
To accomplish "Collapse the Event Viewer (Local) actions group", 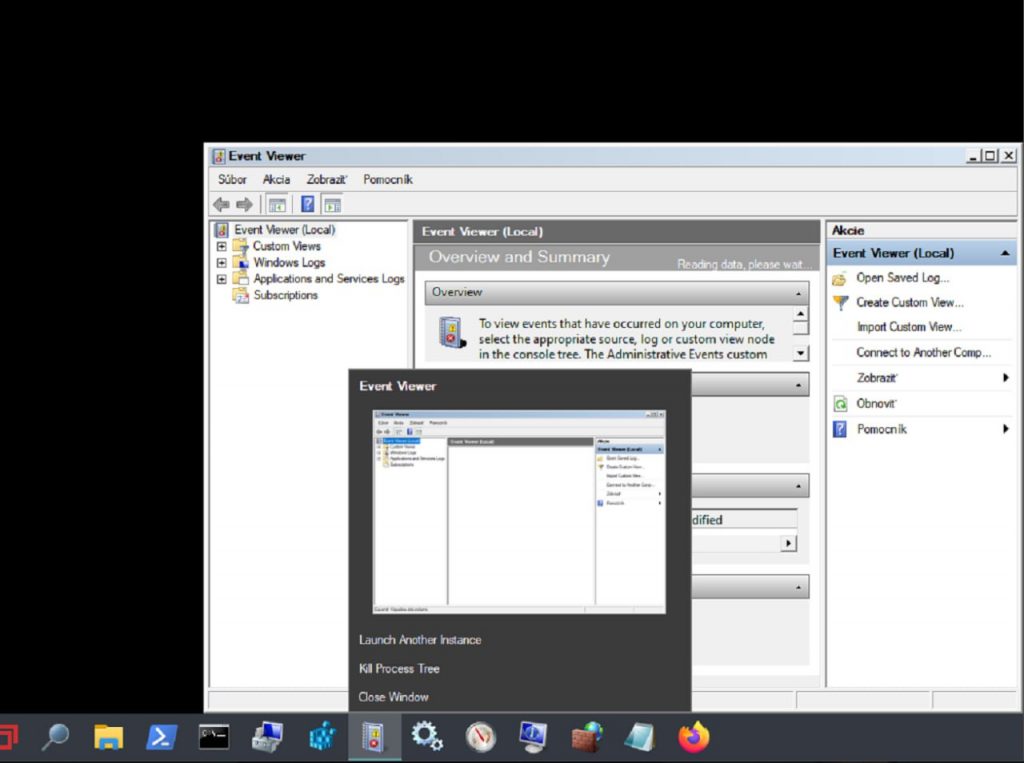I will pyautogui.click(x=1005, y=253).
